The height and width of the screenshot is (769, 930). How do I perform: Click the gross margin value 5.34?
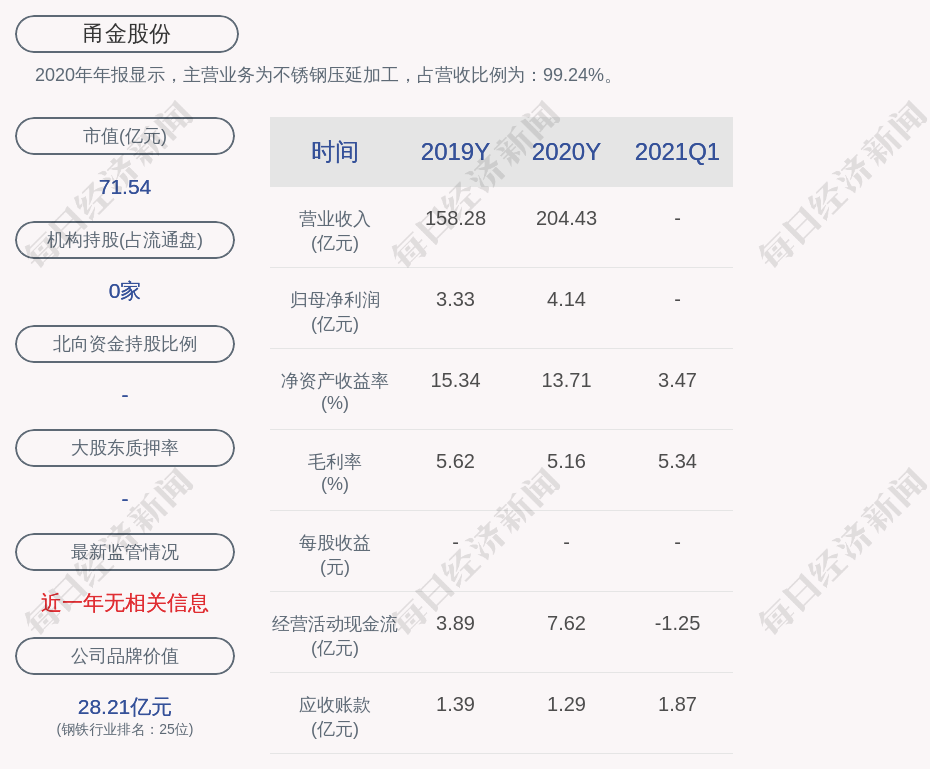coord(677,461)
